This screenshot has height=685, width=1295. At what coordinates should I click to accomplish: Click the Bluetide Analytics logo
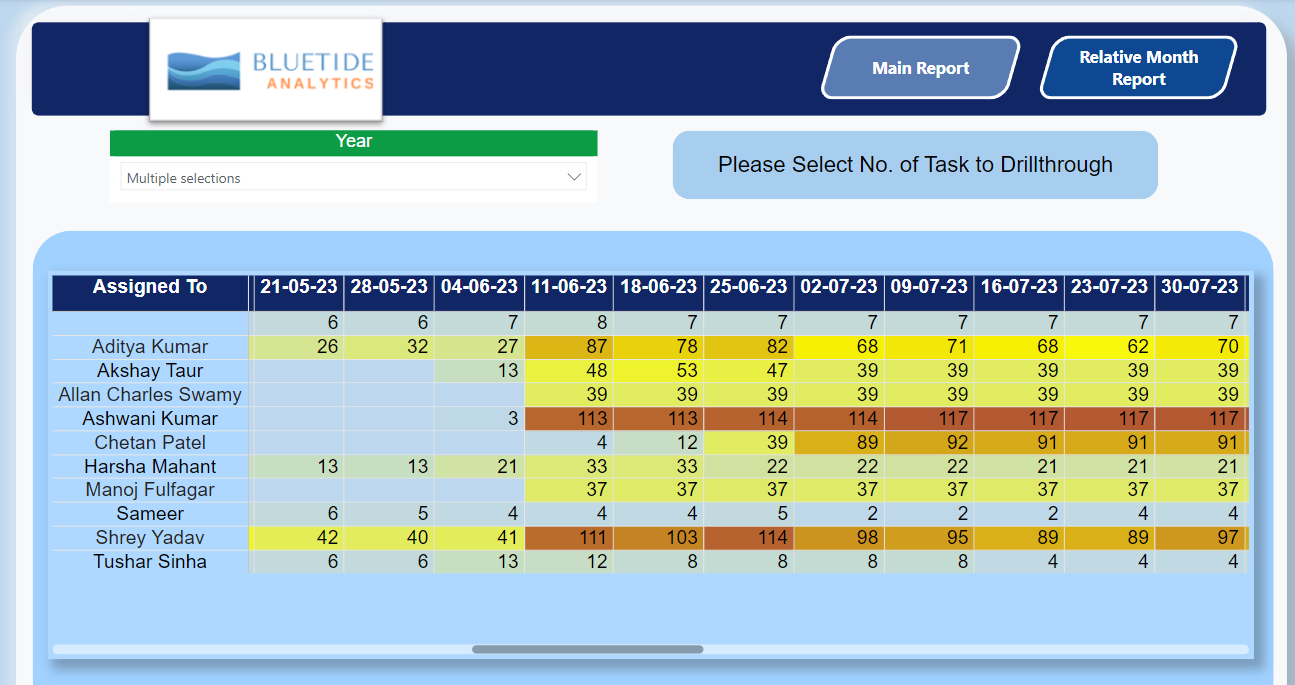[x=266, y=70]
